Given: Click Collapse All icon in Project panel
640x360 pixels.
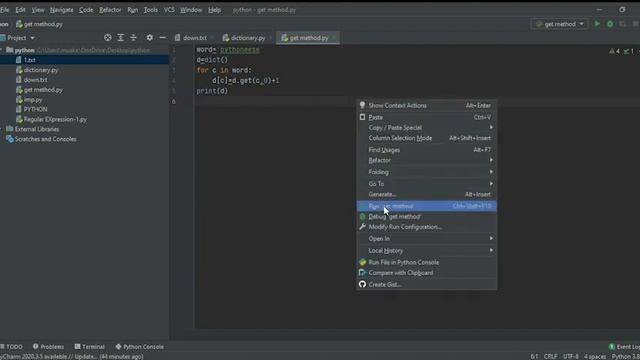Looking at the screenshot, I should (x=133, y=38).
